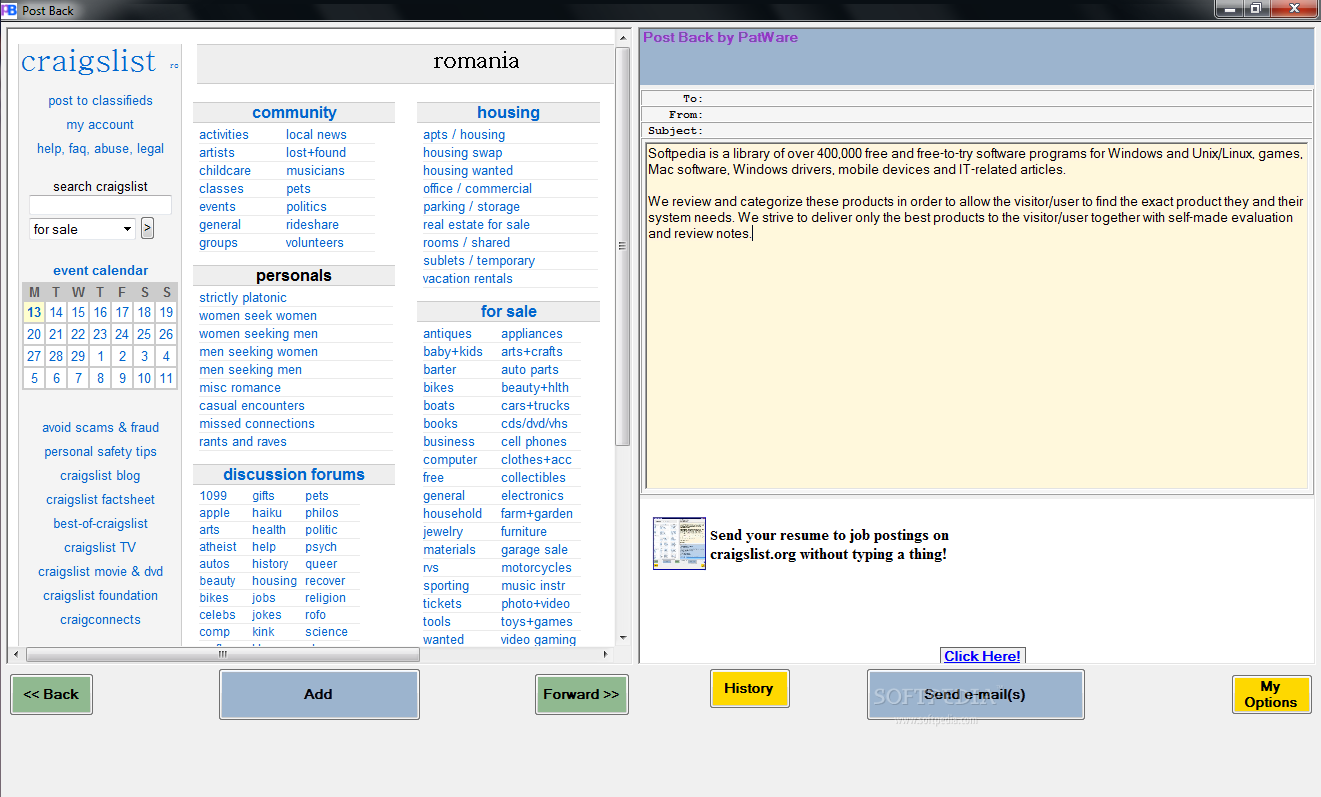Image resolution: width=1321 pixels, height=797 pixels.
Task: Open 'activities' under community
Action: tap(224, 134)
